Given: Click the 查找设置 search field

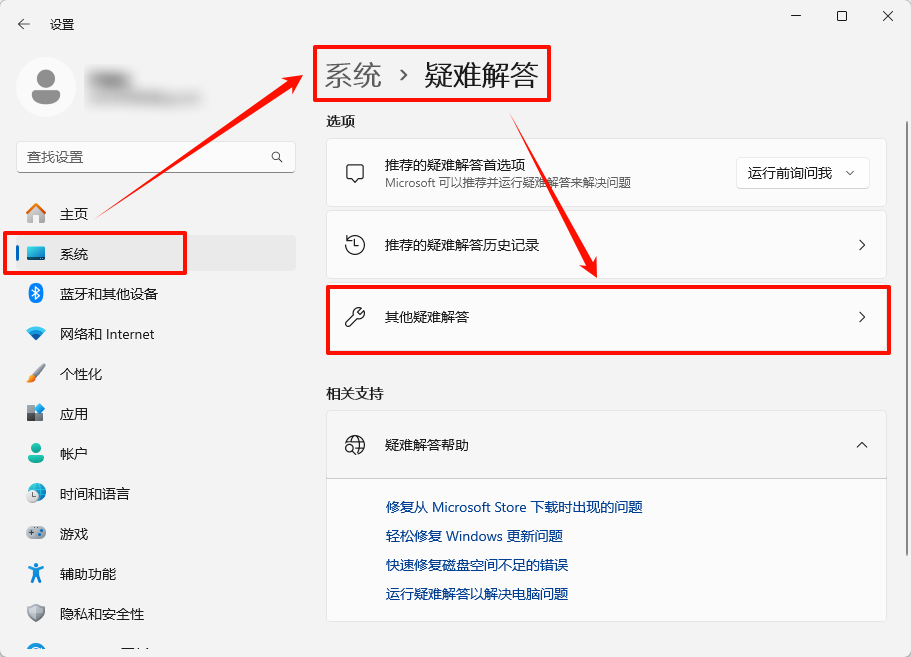Looking at the screenshot, I should (140, 157).
